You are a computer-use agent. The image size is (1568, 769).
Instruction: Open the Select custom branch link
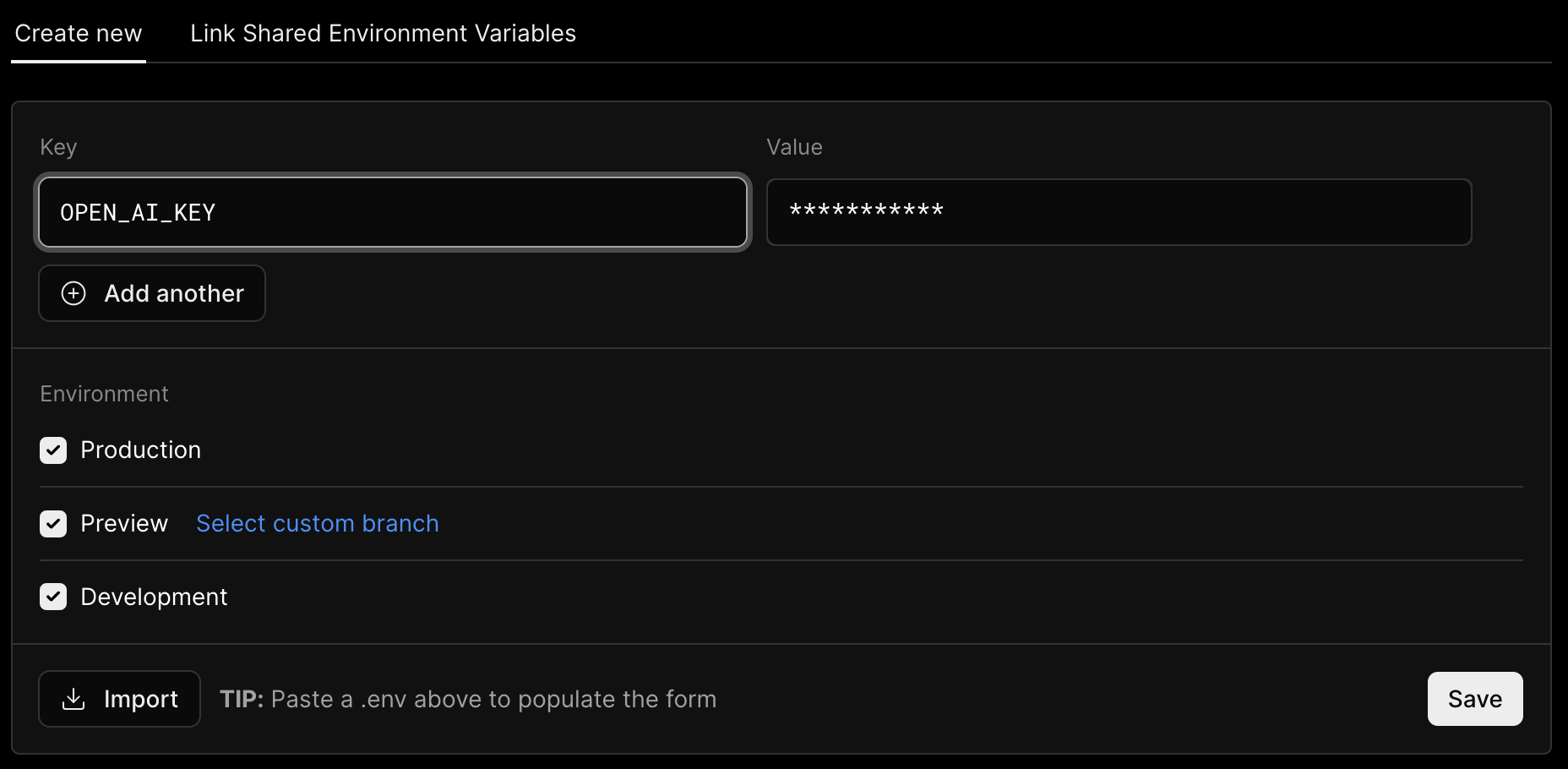click(317, 524)
